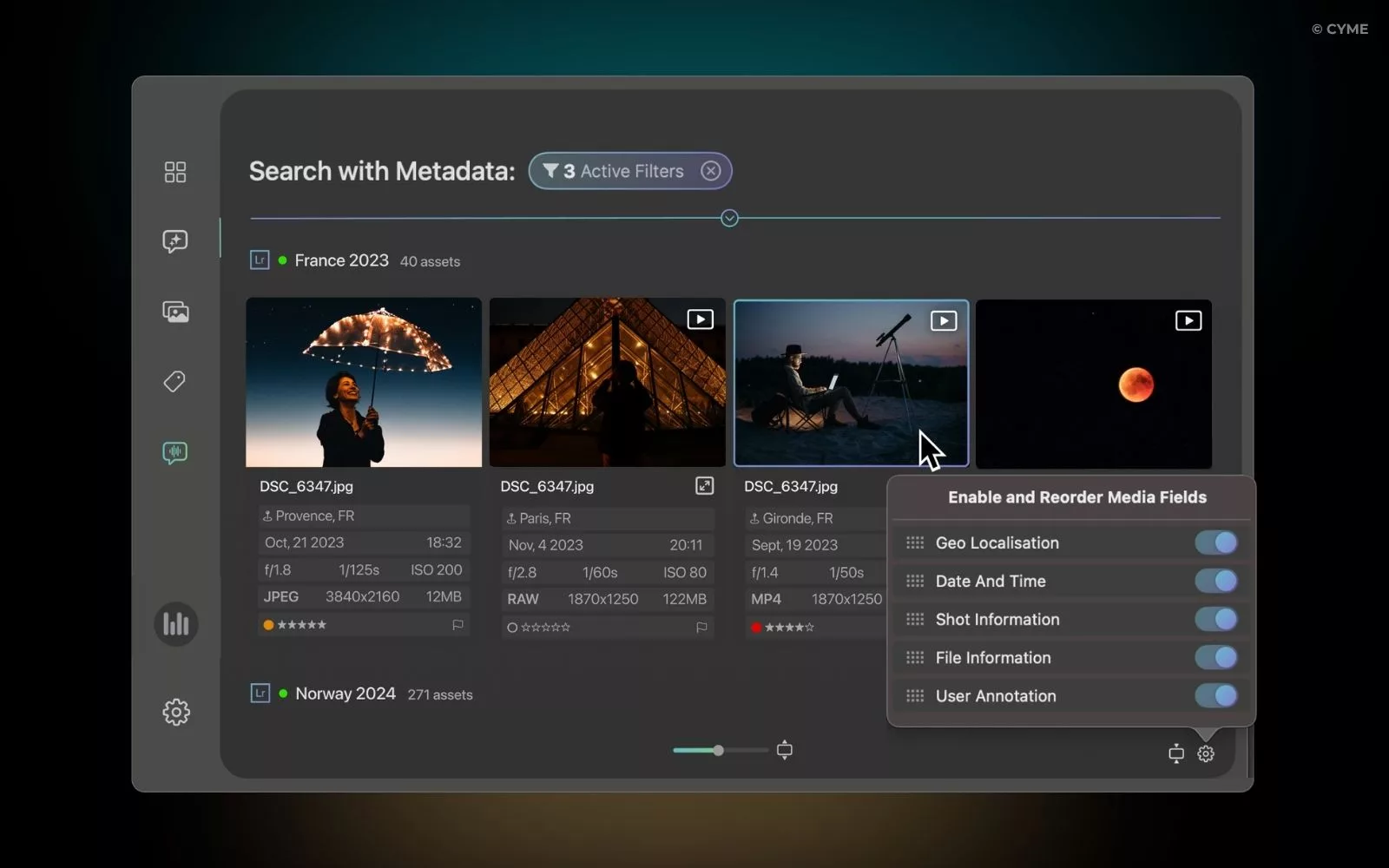Click the expand fullscreen icon on Paris photo
The image size is (1389, 868).
(x=704, y=486)
